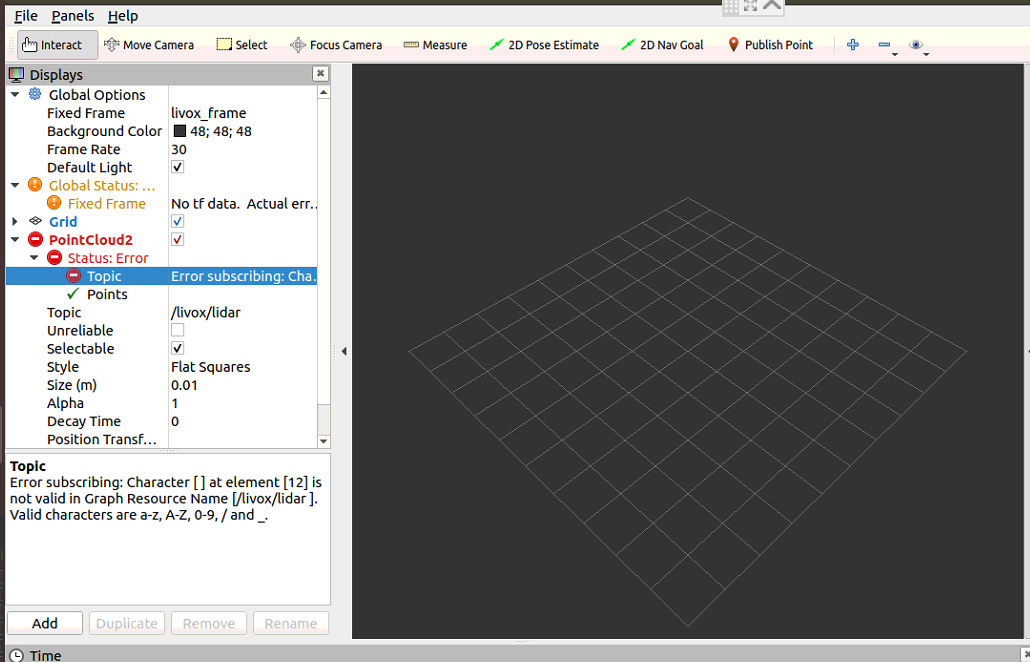Toggle the Default Light checkbox

(176, 166)
